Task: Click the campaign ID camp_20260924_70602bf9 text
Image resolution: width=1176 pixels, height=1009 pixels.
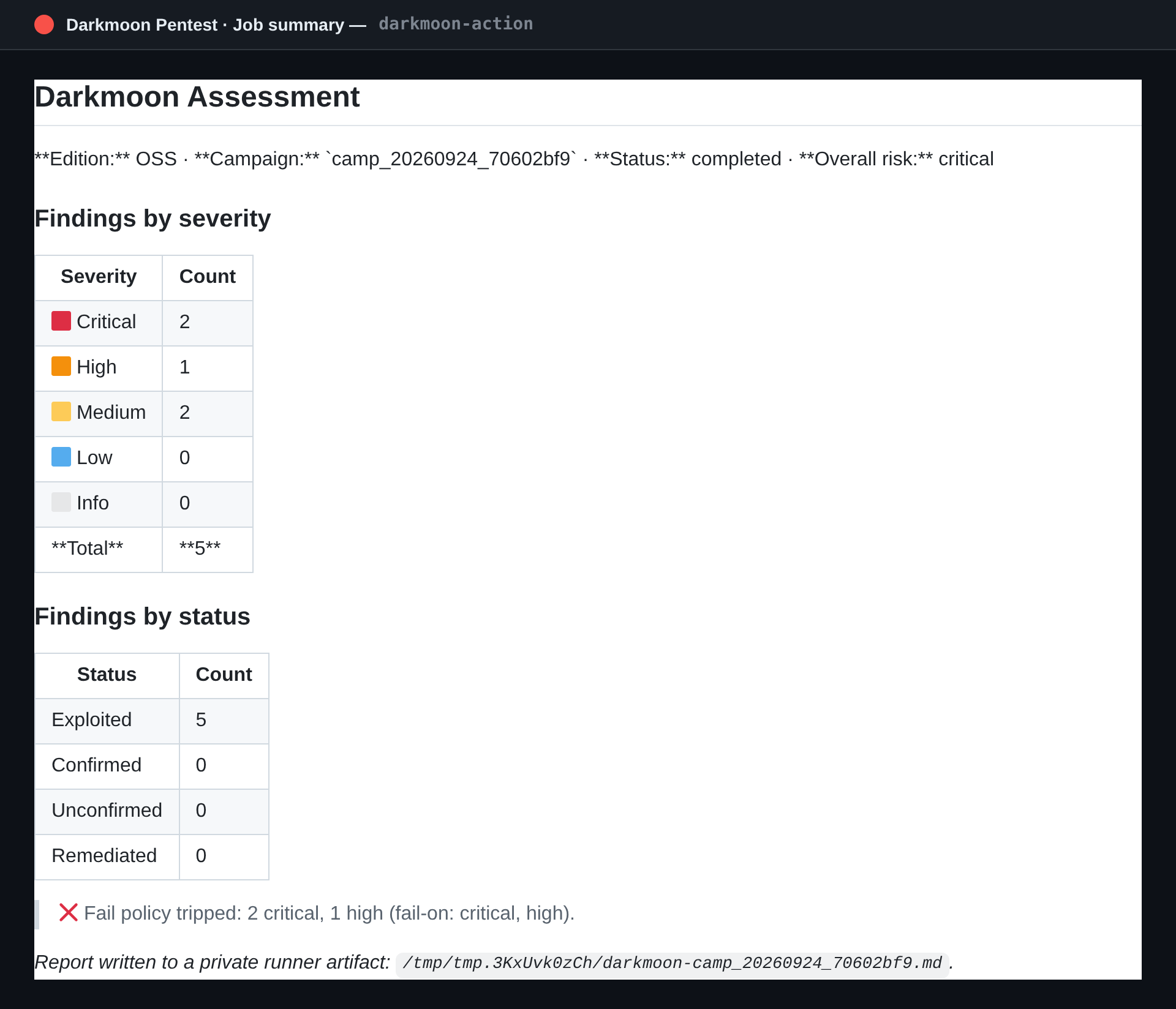Action: coord(451,159)
